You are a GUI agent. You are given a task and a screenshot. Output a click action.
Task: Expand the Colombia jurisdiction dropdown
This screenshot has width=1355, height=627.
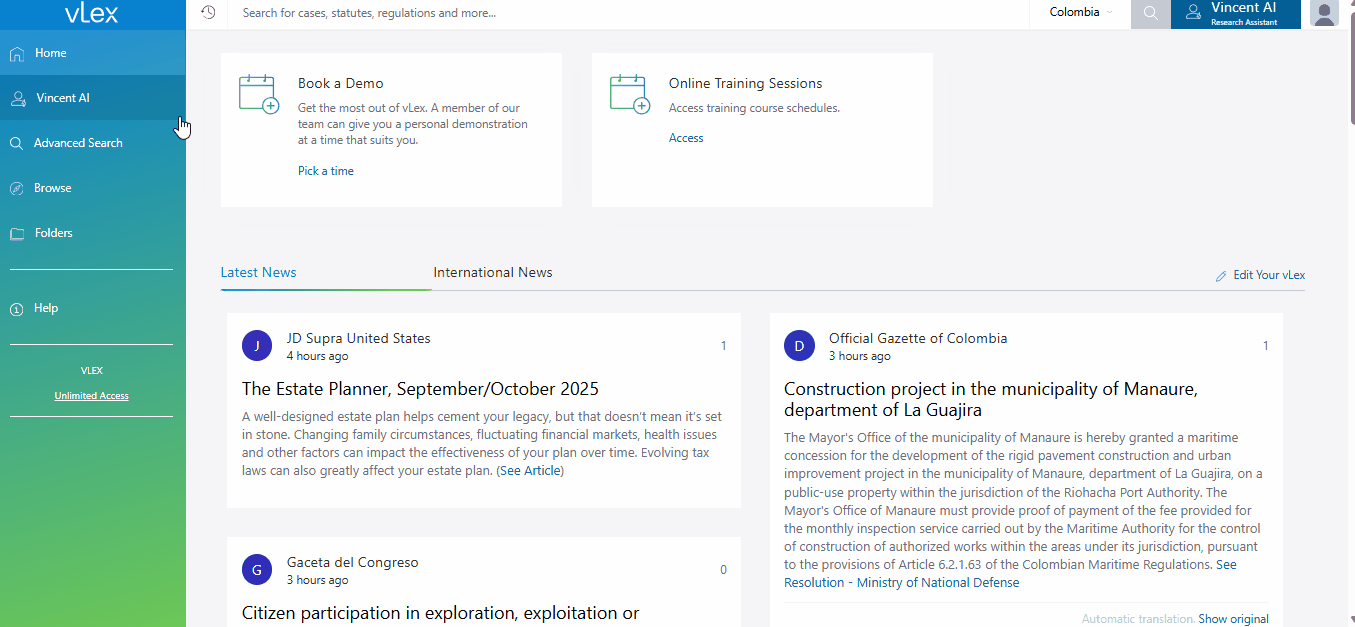pos(1081,13)
